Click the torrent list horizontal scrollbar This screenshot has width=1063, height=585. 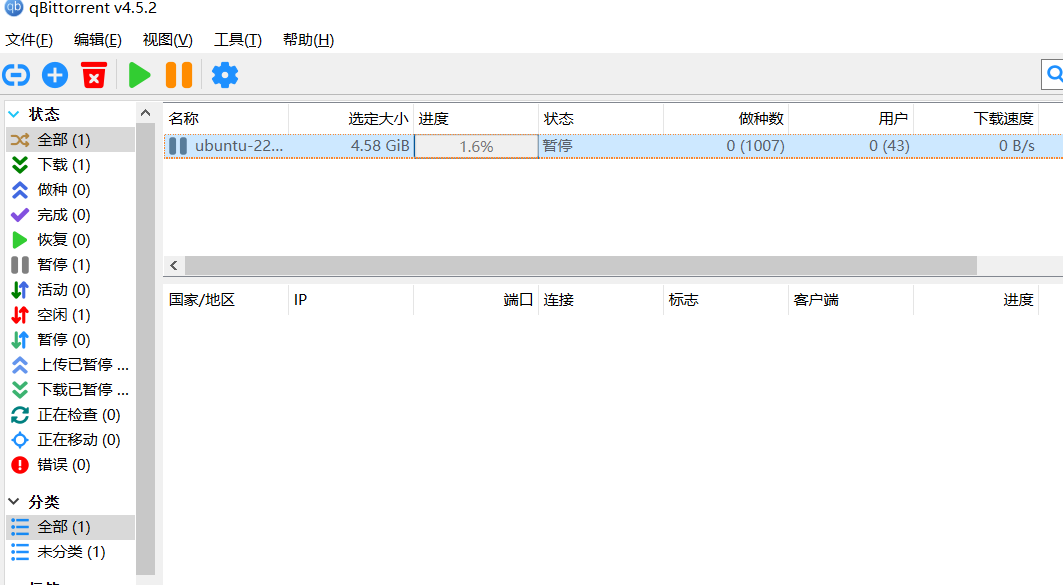point(580,265)
